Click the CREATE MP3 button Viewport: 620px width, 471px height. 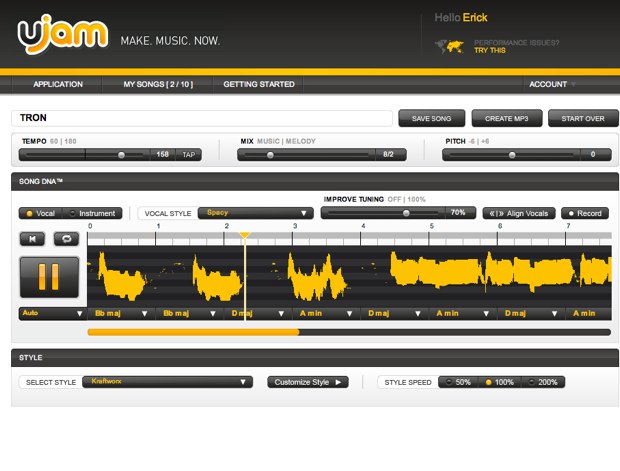(x=507, y=118)
